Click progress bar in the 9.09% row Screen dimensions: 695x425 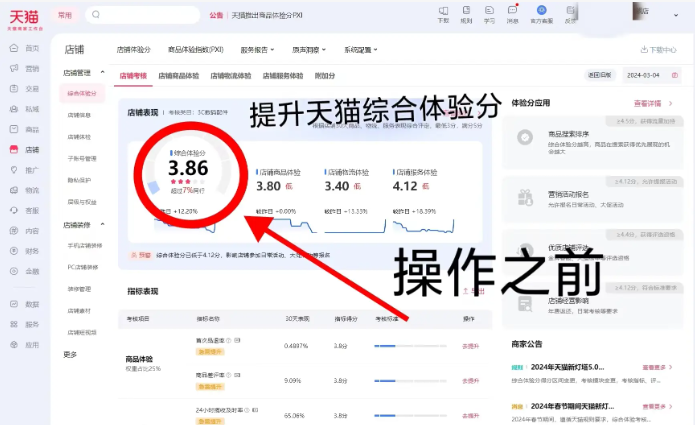pyautogui.click(x=410, y=381)
